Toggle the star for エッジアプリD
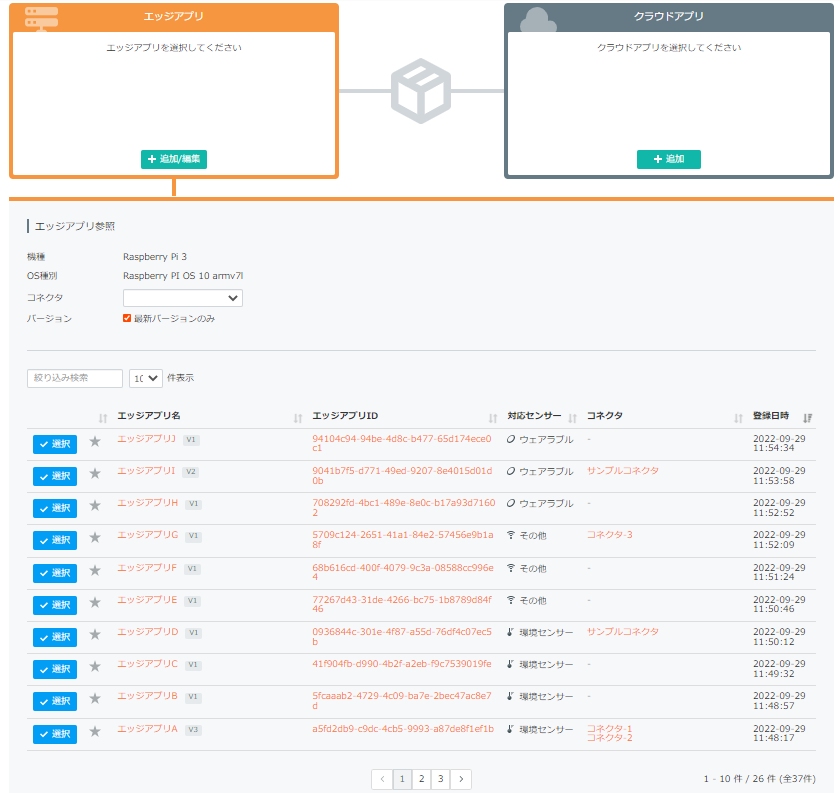Image resolution: width=840 pixels, height=793 pixels. 95,635
